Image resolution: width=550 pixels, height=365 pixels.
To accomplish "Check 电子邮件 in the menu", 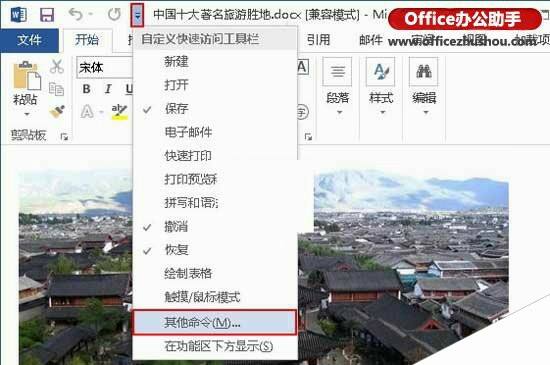I will click(215, 132).
